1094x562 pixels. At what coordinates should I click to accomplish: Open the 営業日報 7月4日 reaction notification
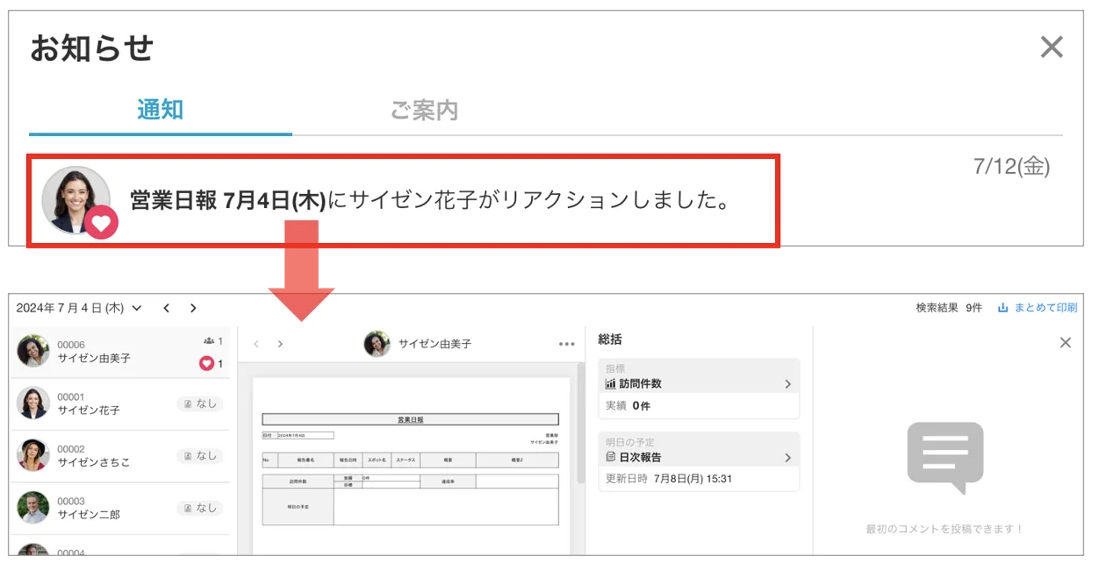[403, 201]
